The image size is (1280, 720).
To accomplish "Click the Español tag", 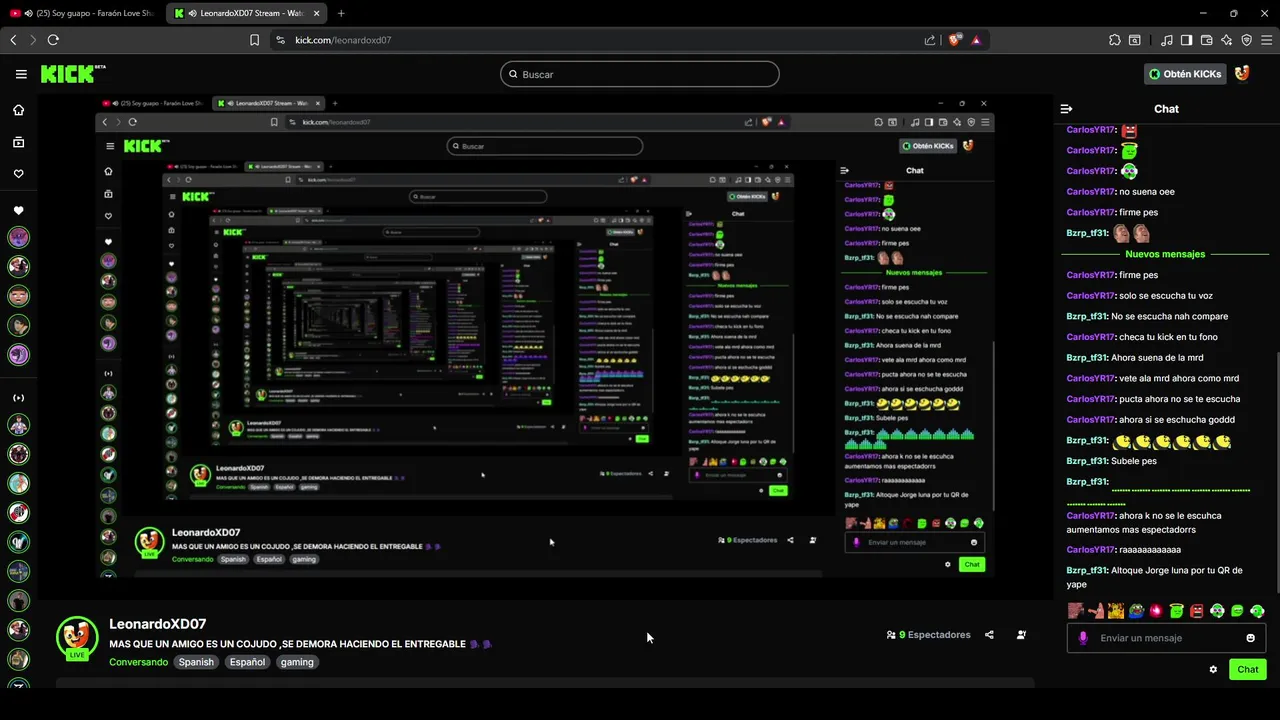I will 247,662.
